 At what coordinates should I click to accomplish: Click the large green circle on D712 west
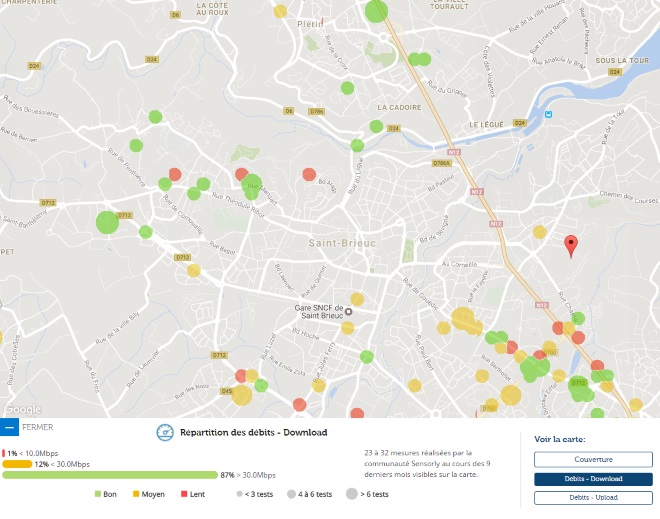point(106,222)
